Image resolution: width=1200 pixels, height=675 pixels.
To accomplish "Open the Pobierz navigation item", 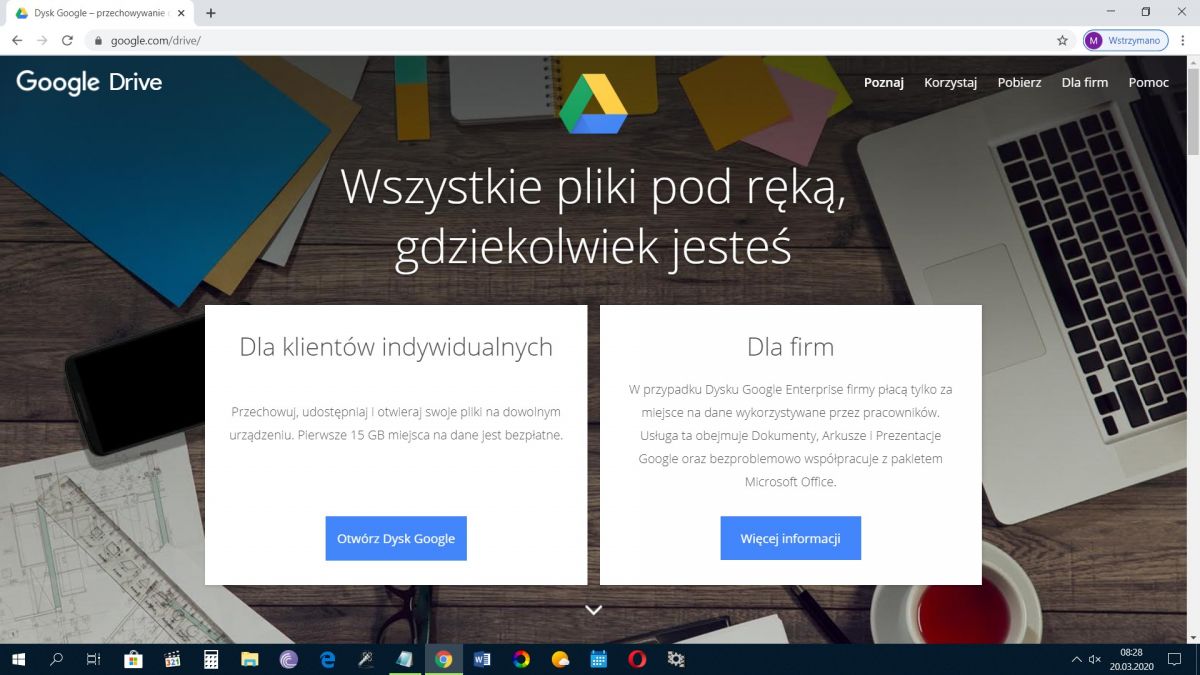I will coord(1019,82).
